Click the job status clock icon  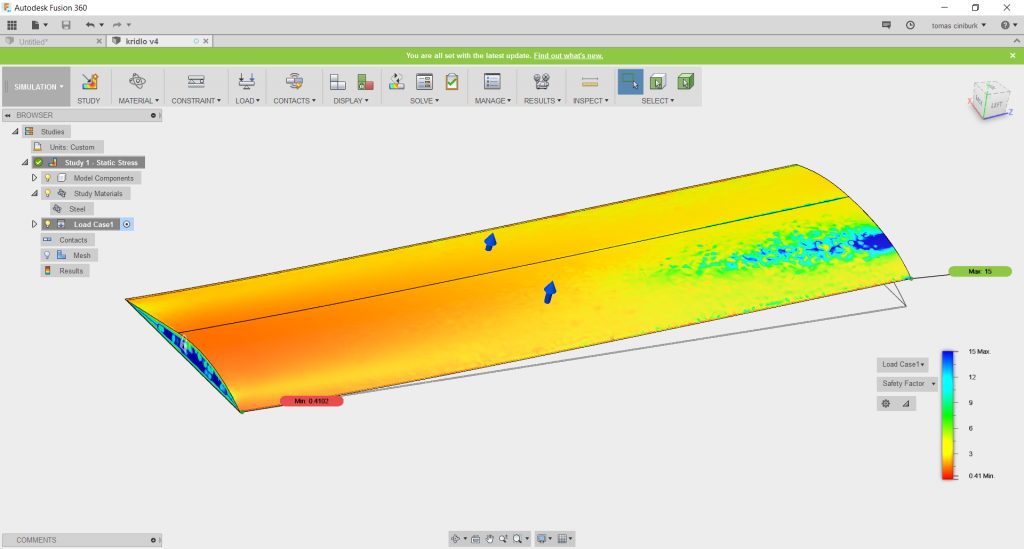(x=910, y=24)
